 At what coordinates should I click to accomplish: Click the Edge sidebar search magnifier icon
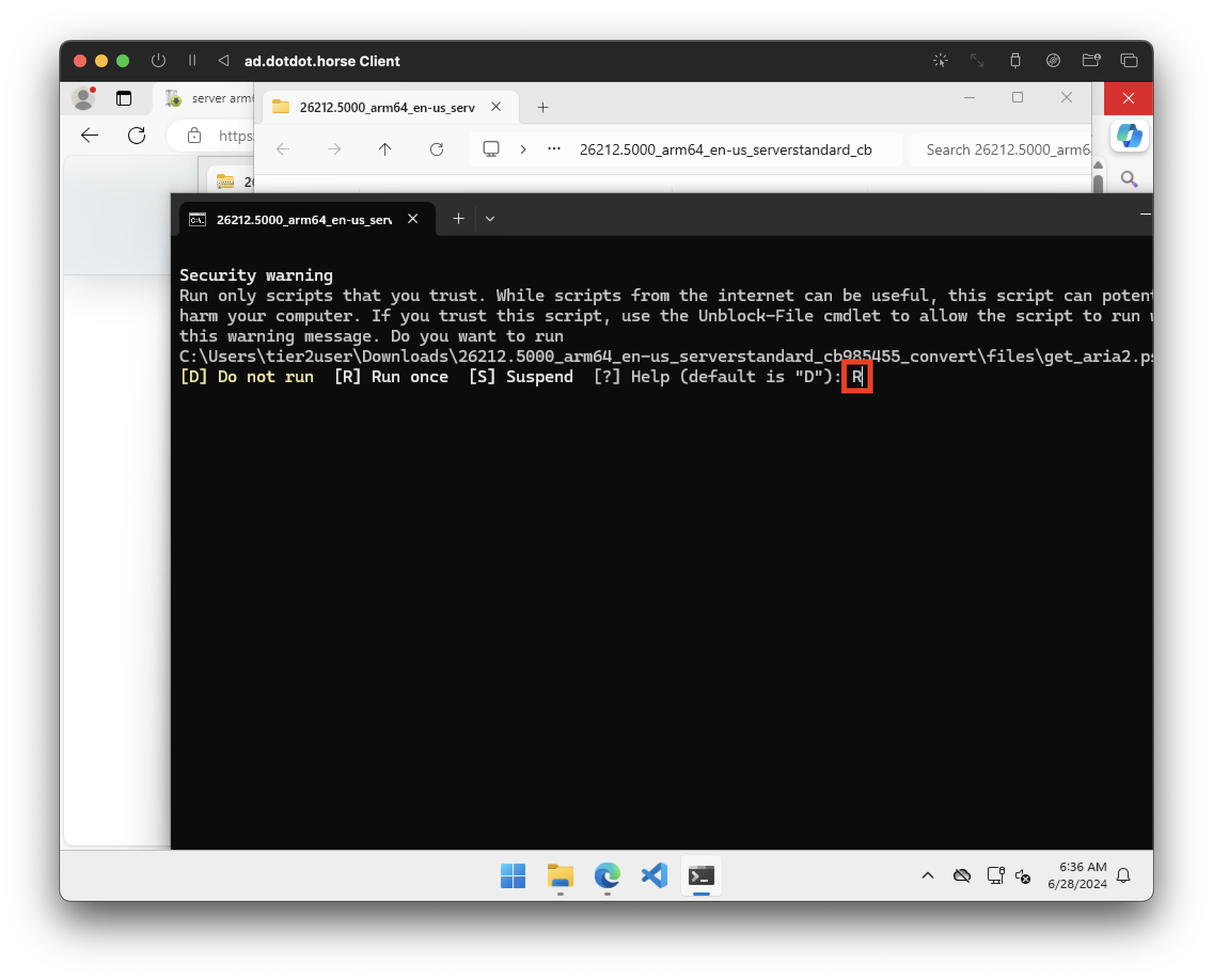tap(1129, 179)
